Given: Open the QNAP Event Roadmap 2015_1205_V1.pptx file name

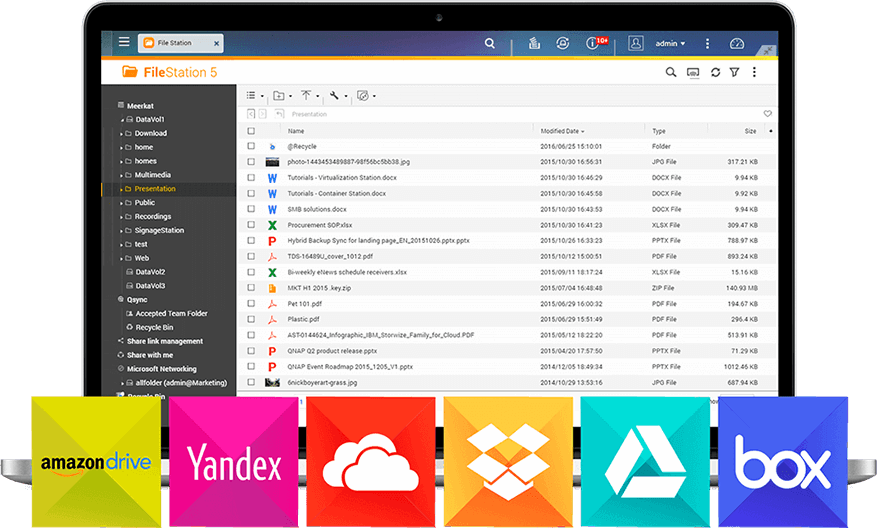Looking at the screenshot, I should 350,367.
